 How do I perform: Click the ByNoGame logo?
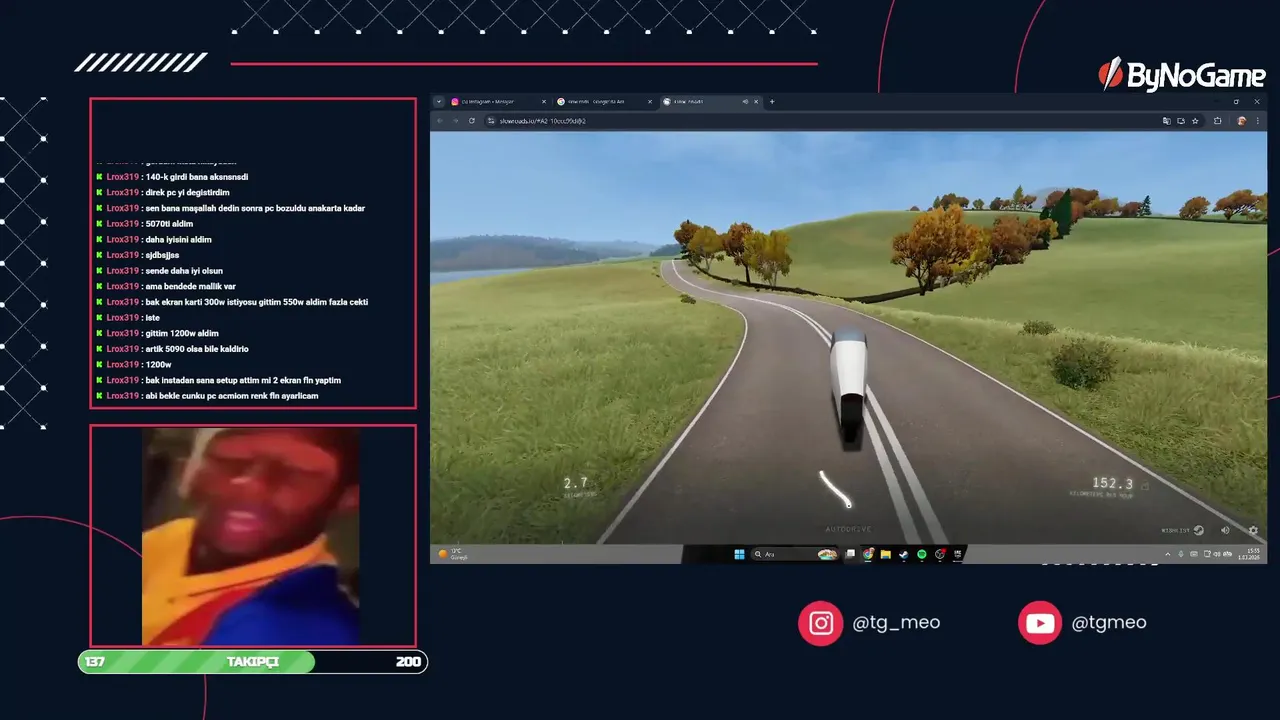1181,74
